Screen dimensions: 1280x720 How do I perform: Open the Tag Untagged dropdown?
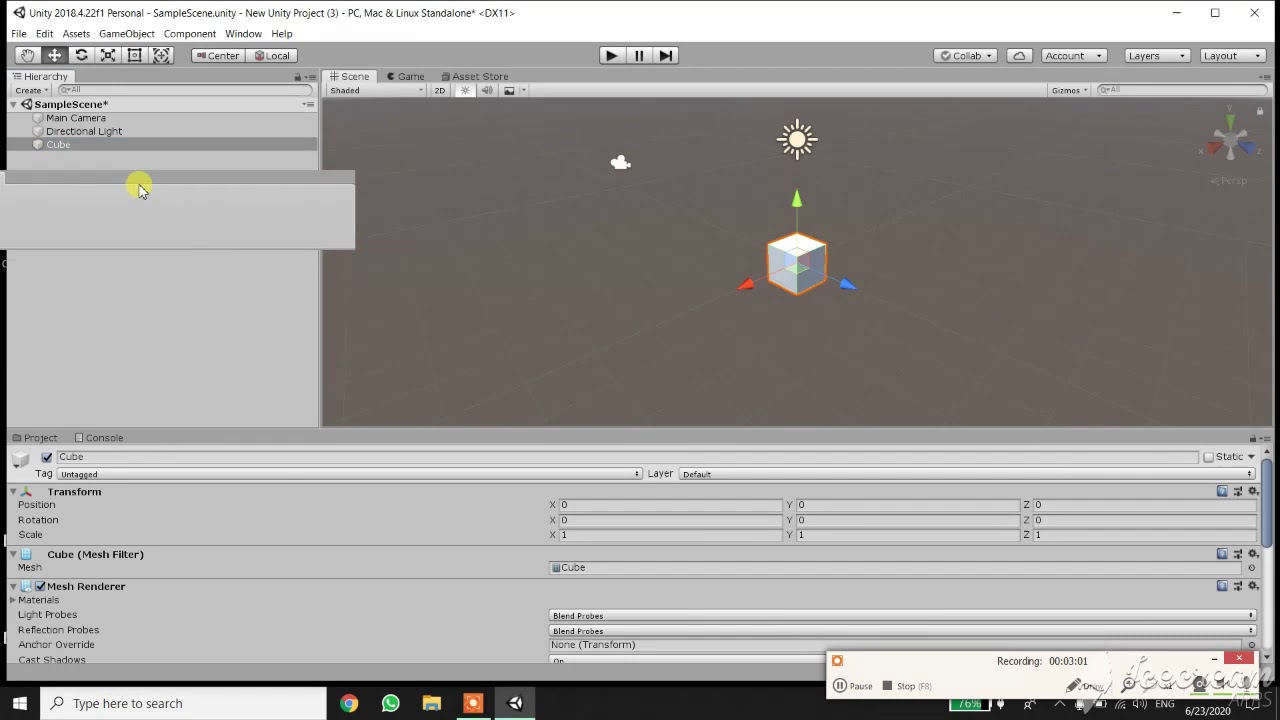(349, 474)
